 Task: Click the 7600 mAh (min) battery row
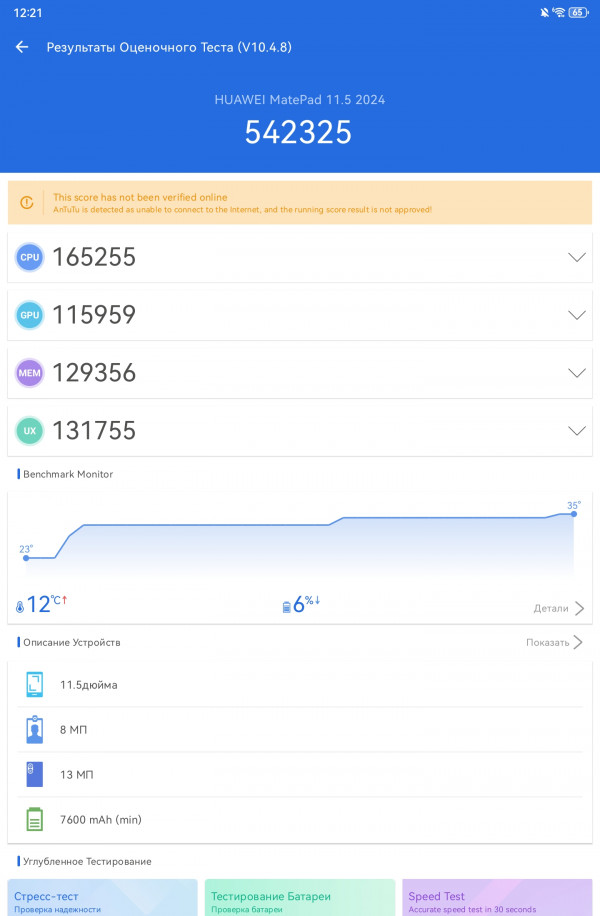click(300, 819)
